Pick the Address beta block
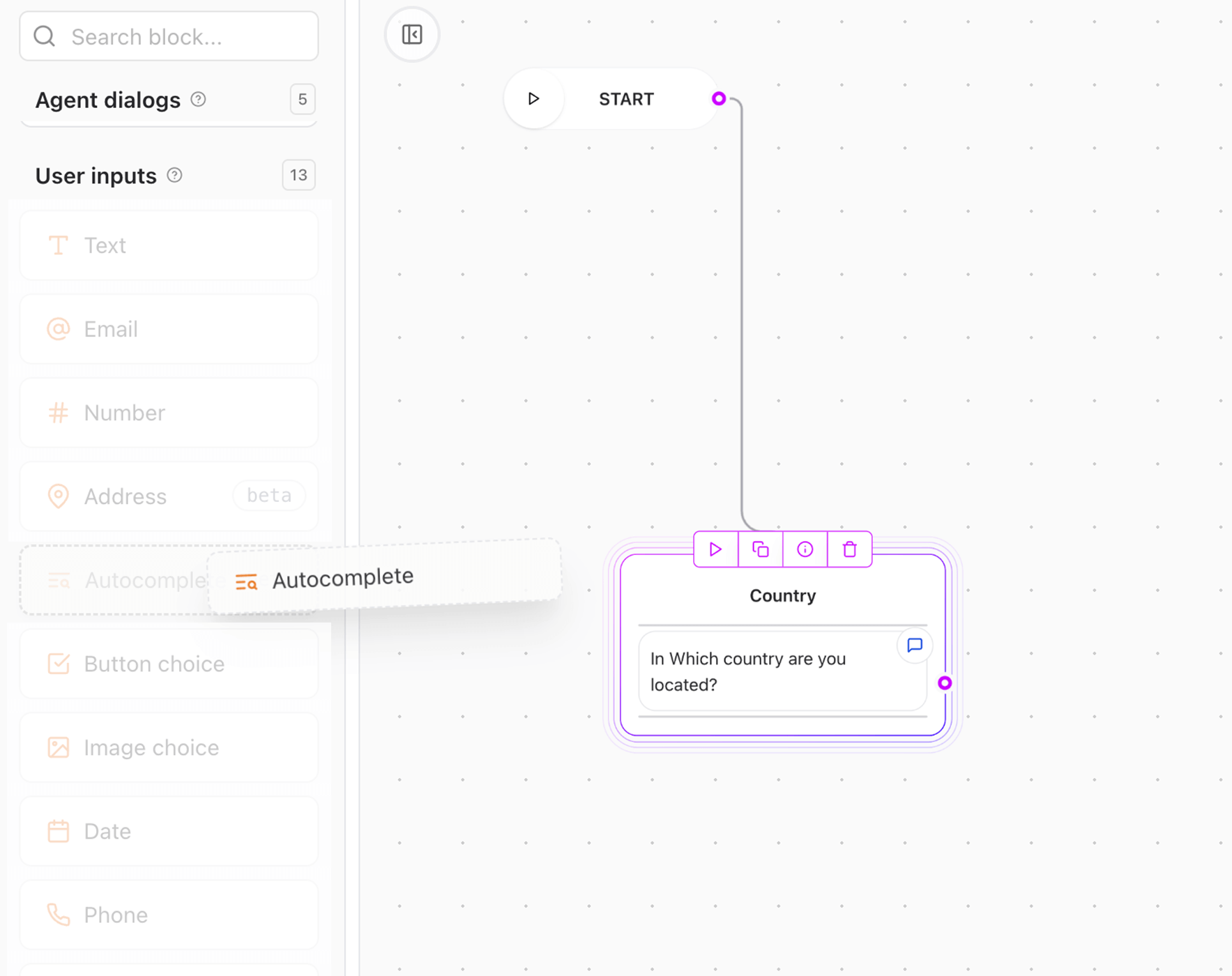Screen dimensions: 1232x976 [168, 496]
